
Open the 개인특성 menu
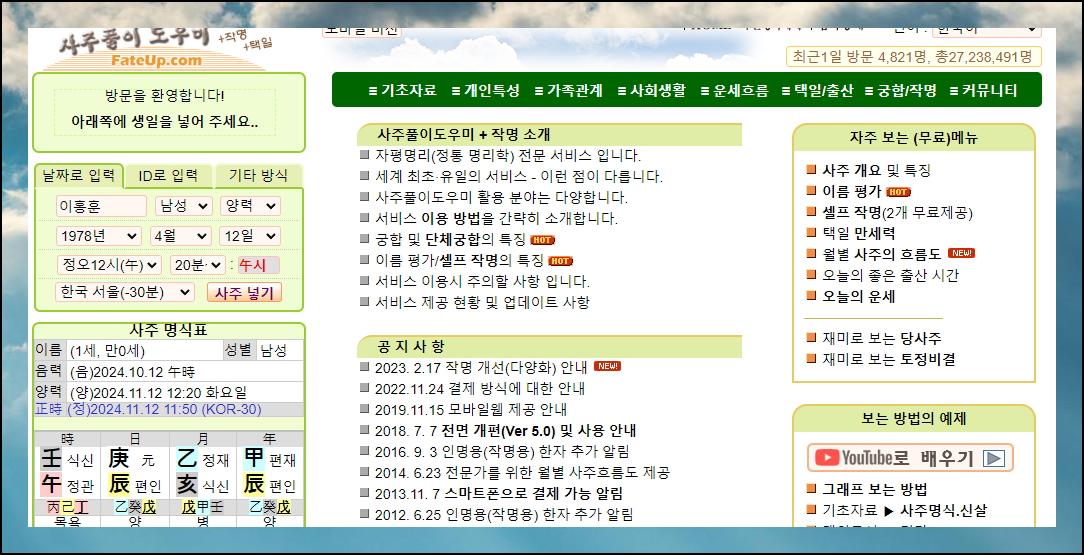point(485,91)
